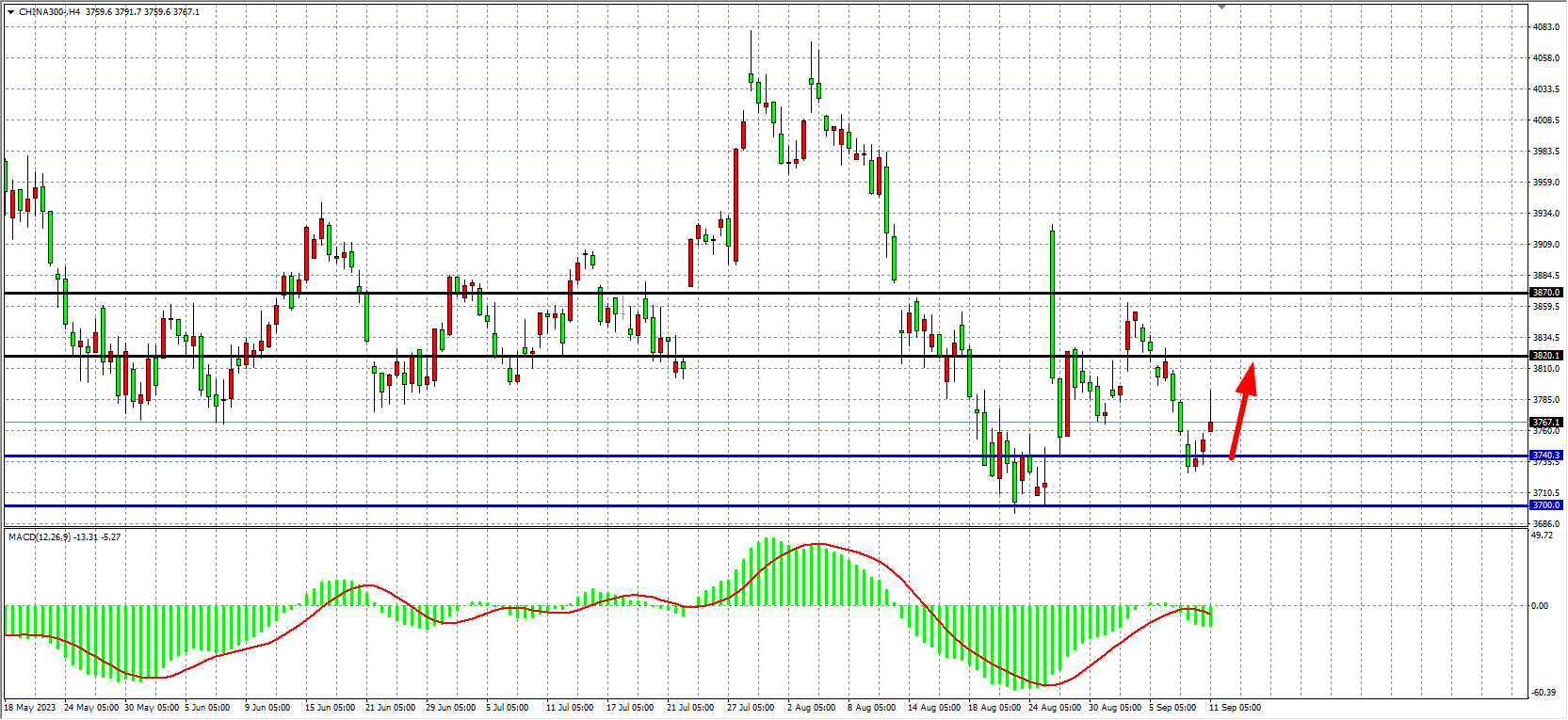Click the gray chart shift triangle marker
This screenshot has height=720, width=1568.
(1221, 7)
